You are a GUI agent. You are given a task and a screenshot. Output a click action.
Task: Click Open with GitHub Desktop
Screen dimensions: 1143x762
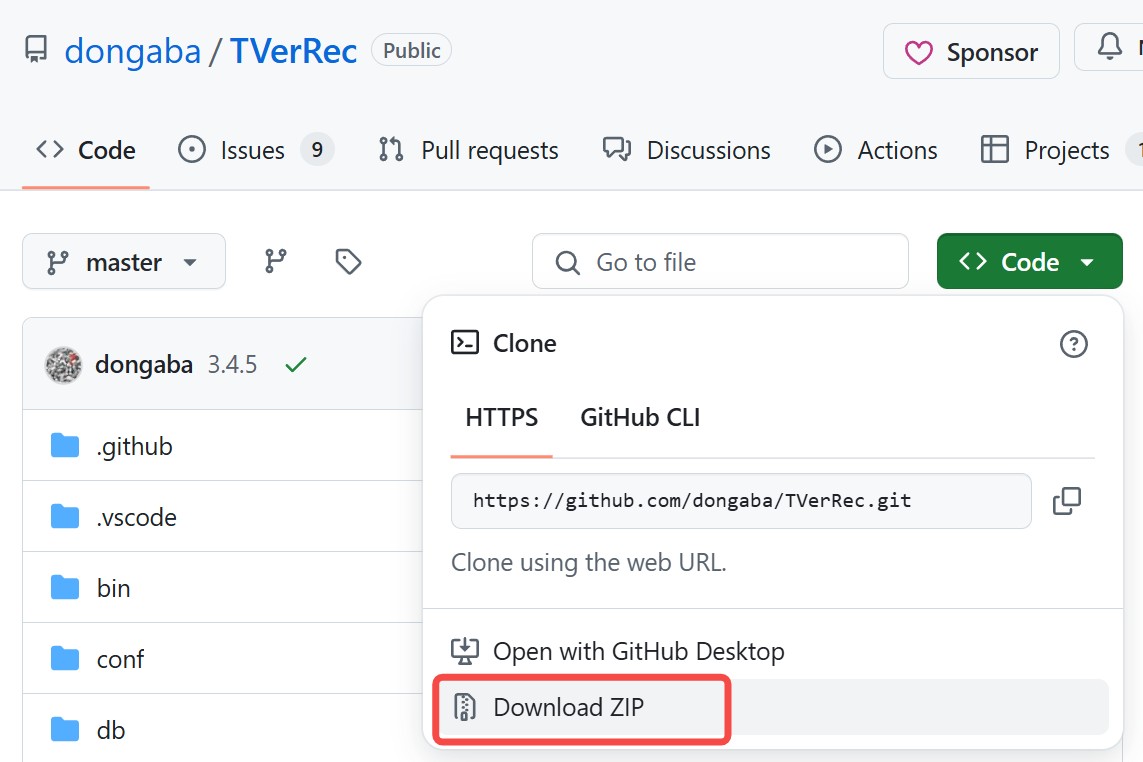(639, 651)
